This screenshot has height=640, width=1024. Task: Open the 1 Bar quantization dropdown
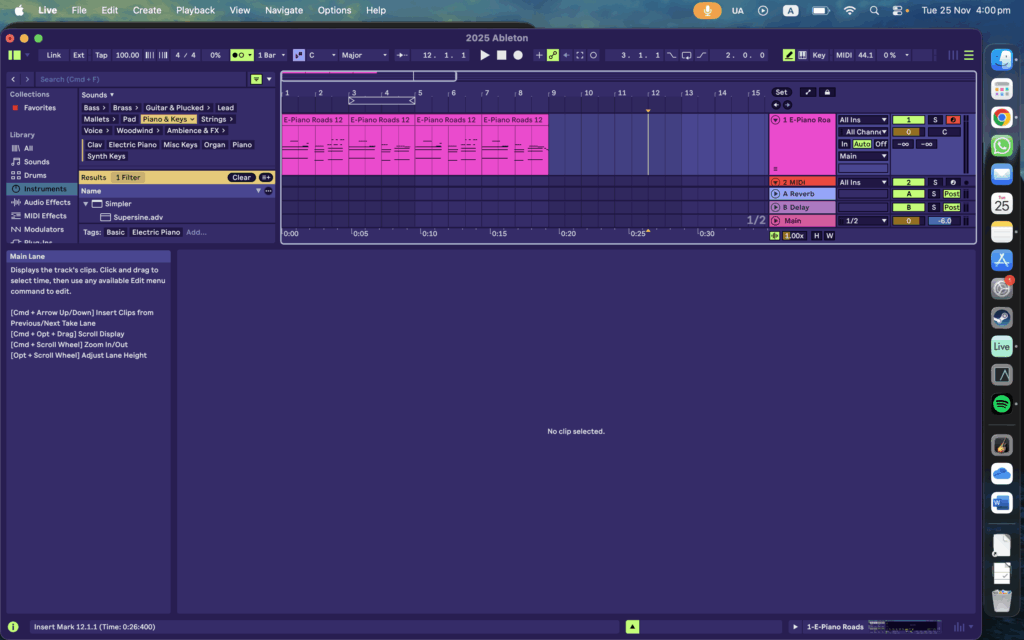pos(269,55)
